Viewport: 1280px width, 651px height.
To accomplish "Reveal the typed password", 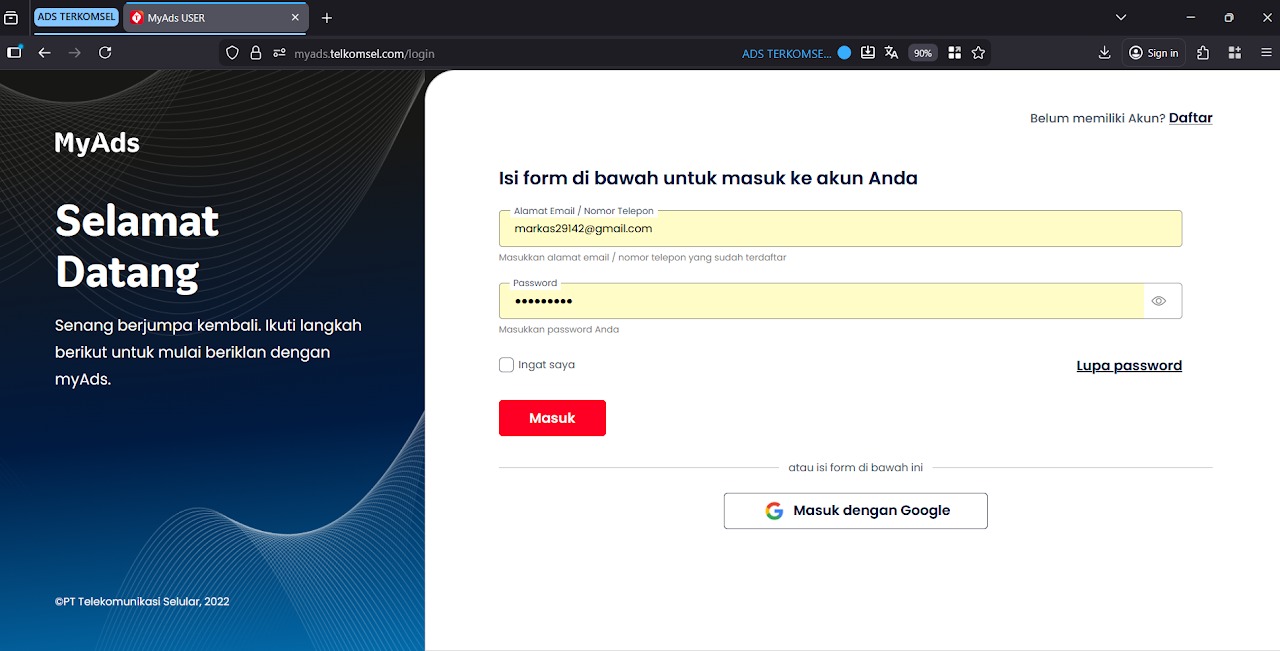I will click(1159, 300).
